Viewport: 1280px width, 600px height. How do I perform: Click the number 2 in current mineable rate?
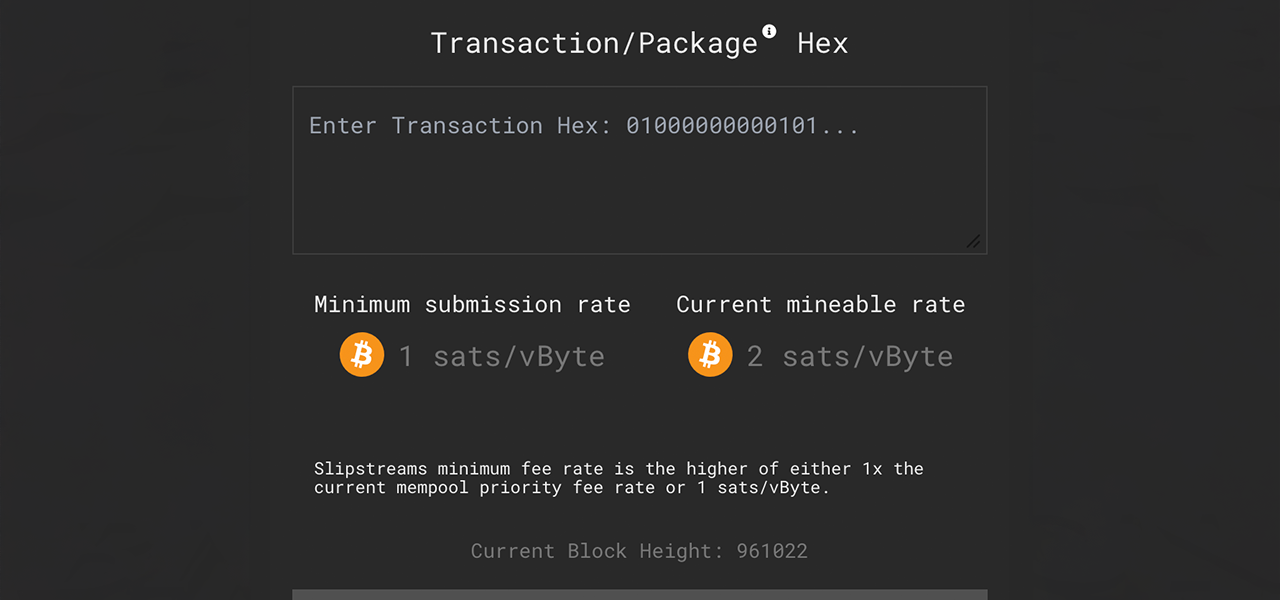(755, 356)
